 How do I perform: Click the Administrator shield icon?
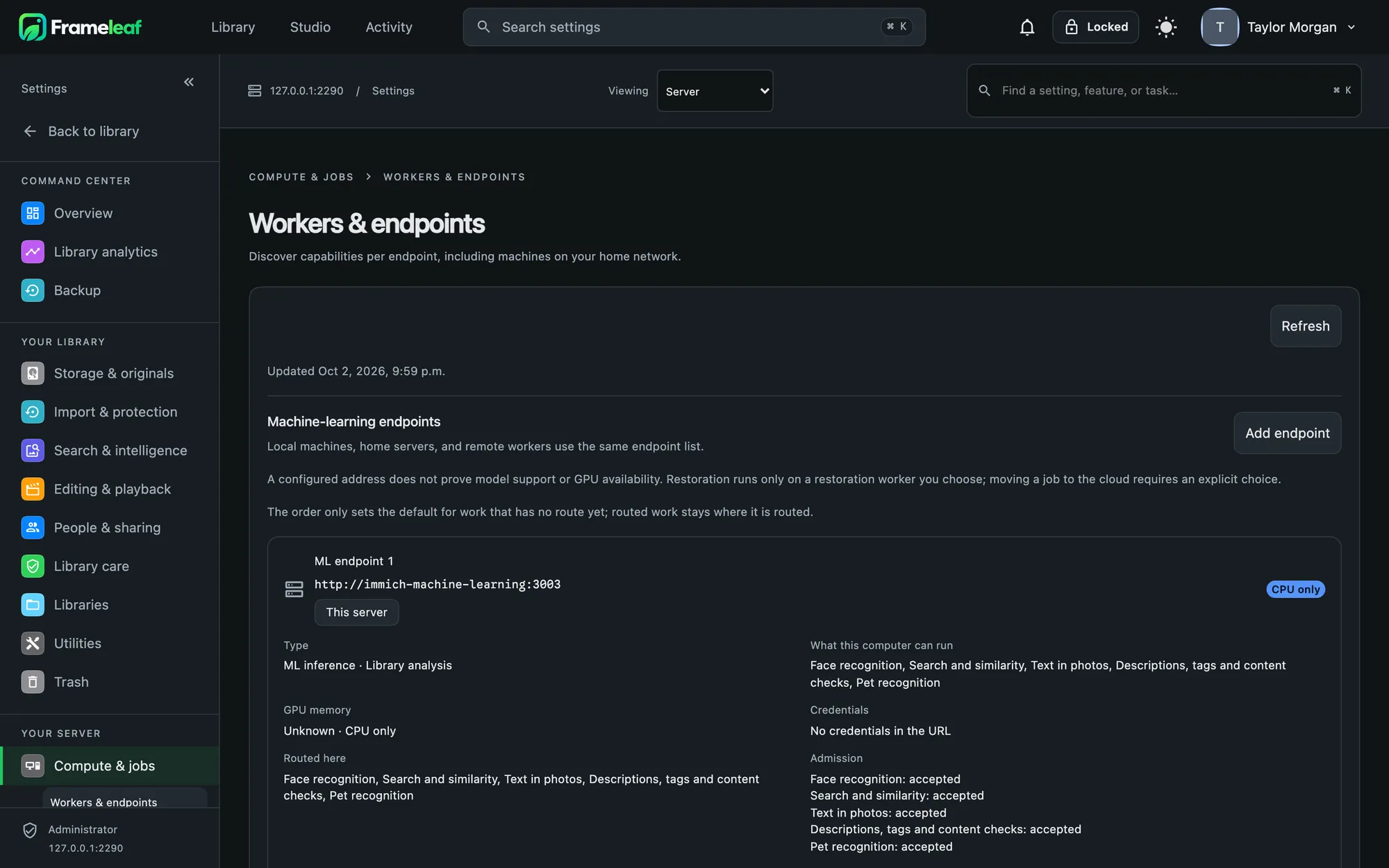(30, 830)
